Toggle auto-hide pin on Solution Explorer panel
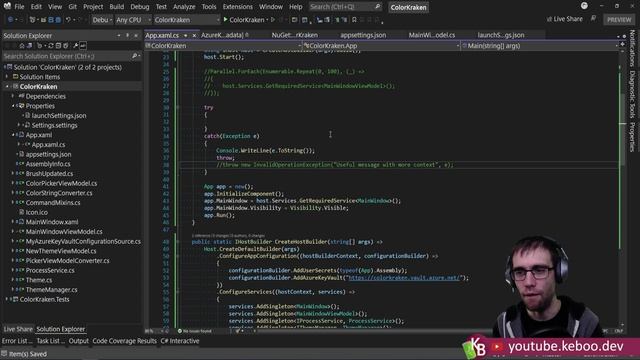Screen dimensions: 640x360 [127, 36]
